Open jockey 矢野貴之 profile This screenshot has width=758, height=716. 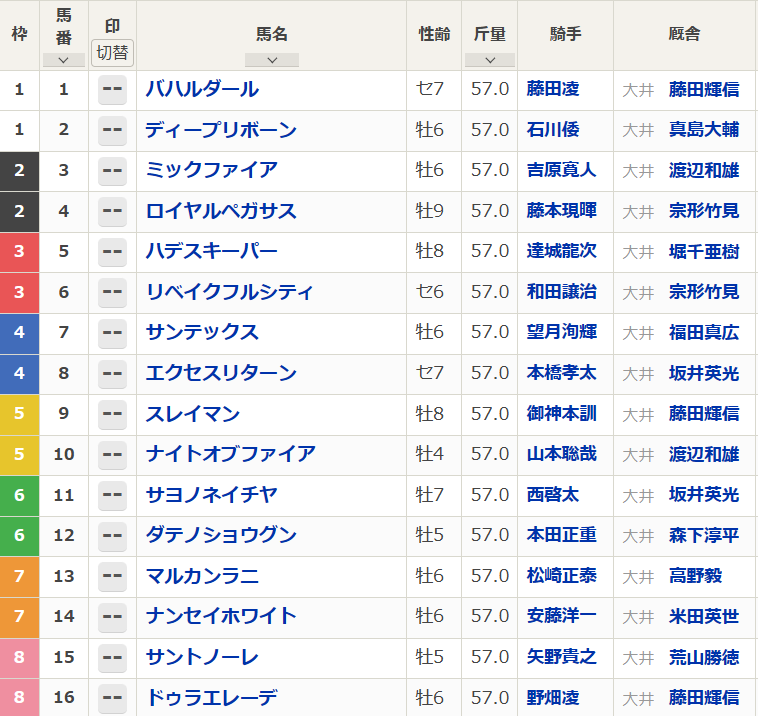click(x=562, y=657)
